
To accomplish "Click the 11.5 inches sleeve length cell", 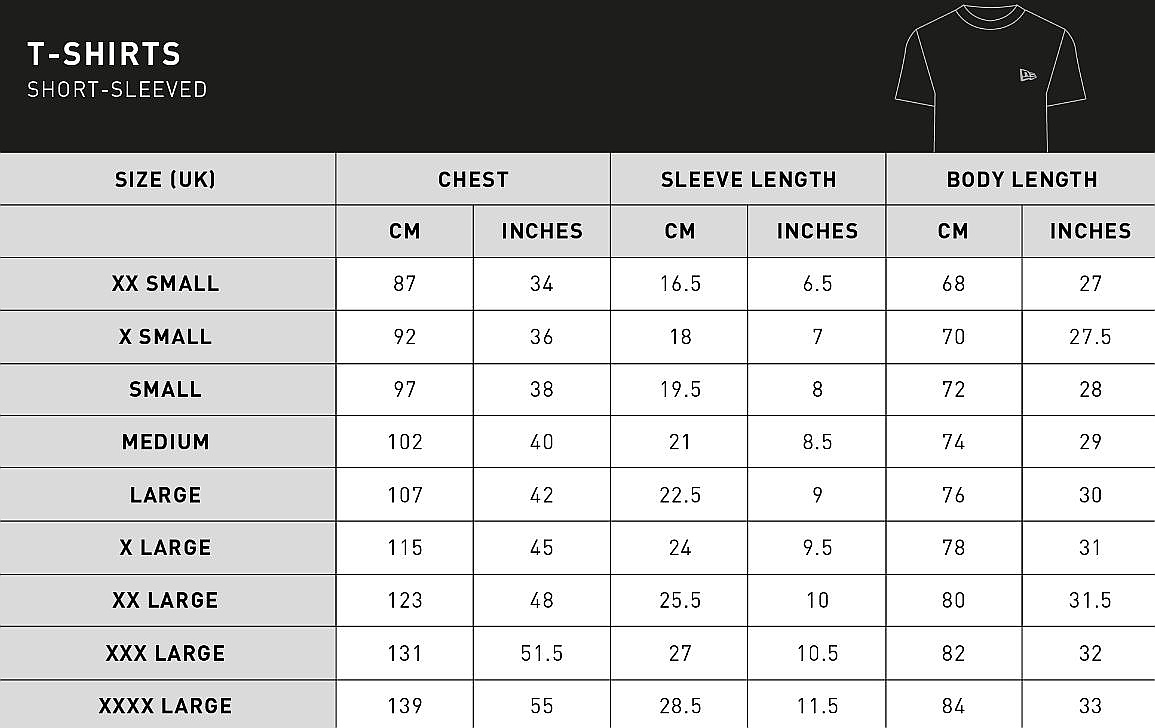I will (x=817, y=706).
